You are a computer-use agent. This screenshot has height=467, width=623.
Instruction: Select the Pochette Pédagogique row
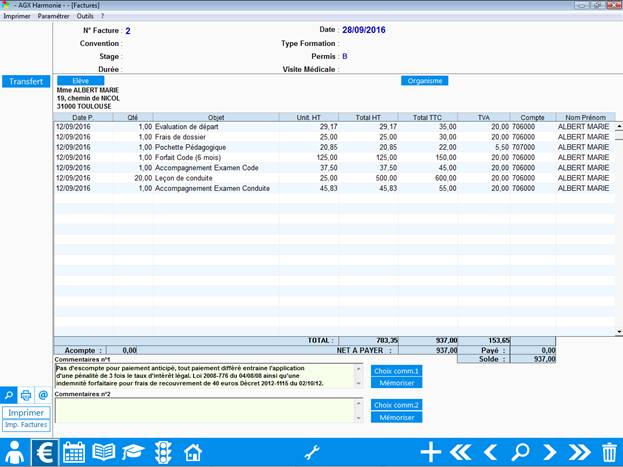334,147
